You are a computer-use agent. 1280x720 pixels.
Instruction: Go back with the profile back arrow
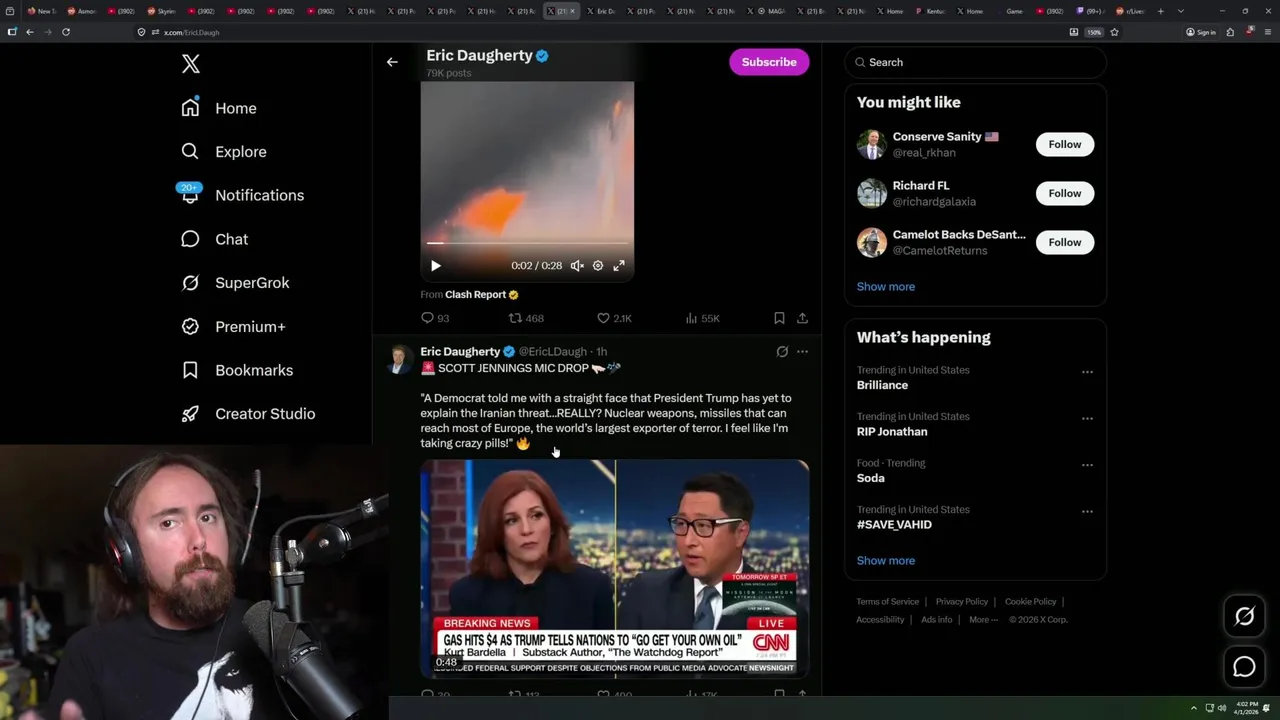[x=392, y=62]
